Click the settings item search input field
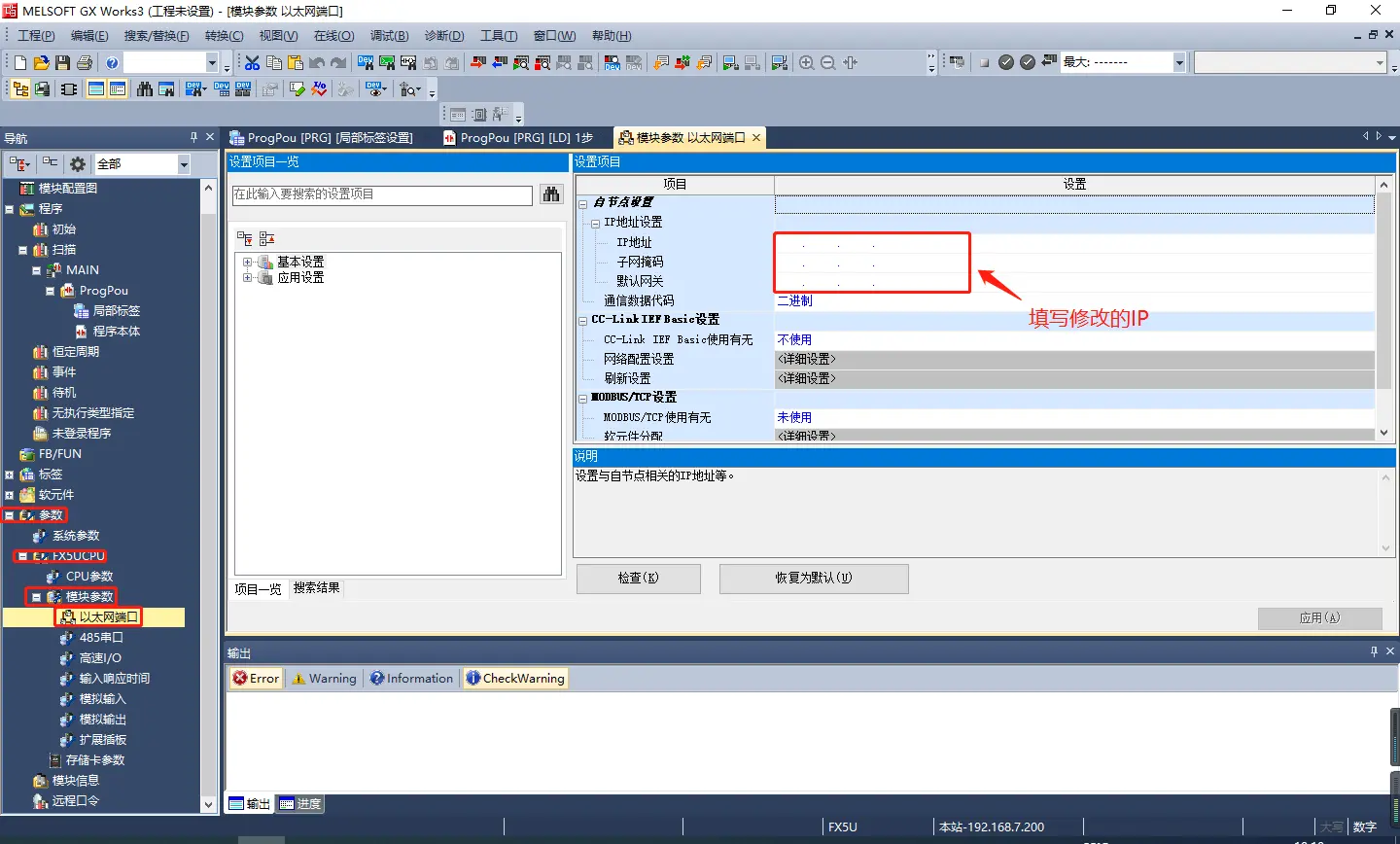This screenshot has height=844, width=1400. click(x=382, y=194)
